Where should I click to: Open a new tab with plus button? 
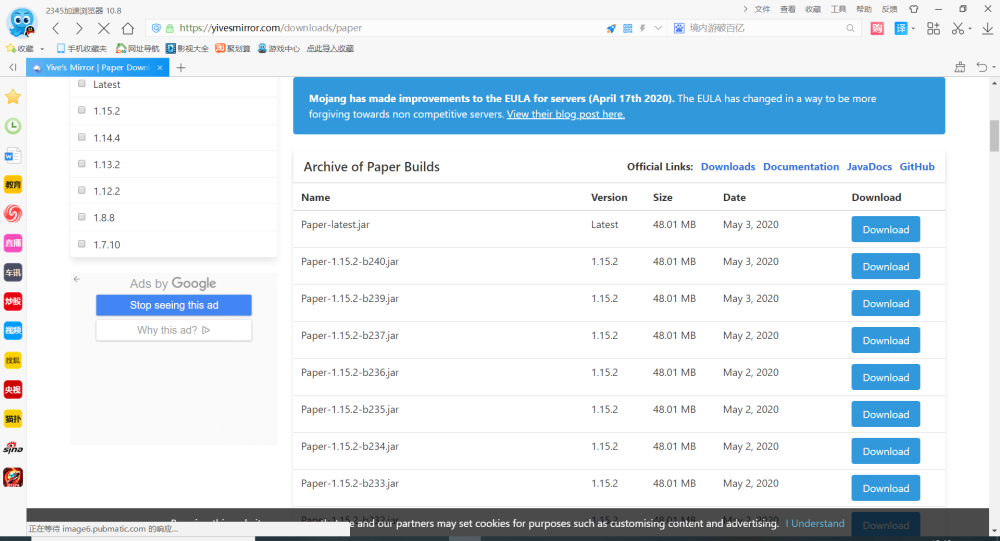(x=181, y=68)
